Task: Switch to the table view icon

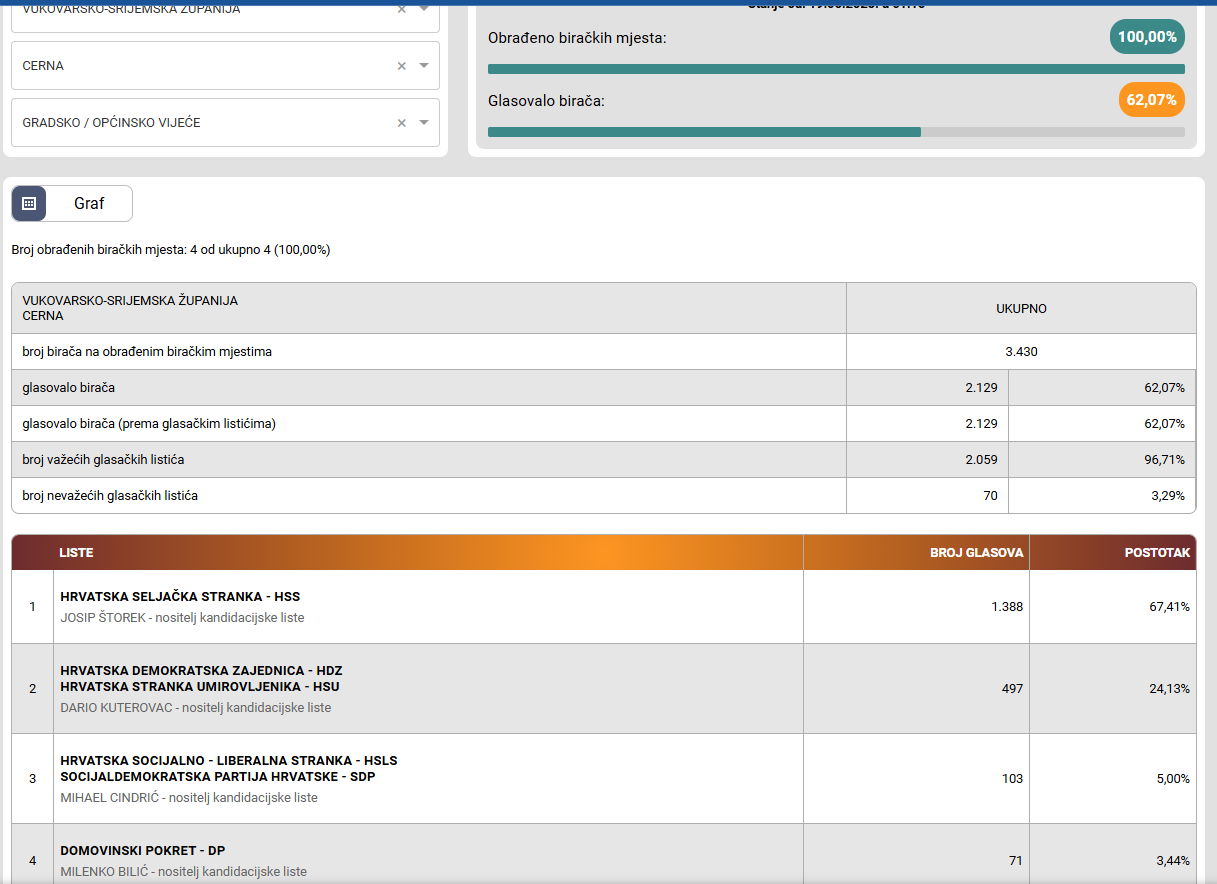Action: (29, 203)
